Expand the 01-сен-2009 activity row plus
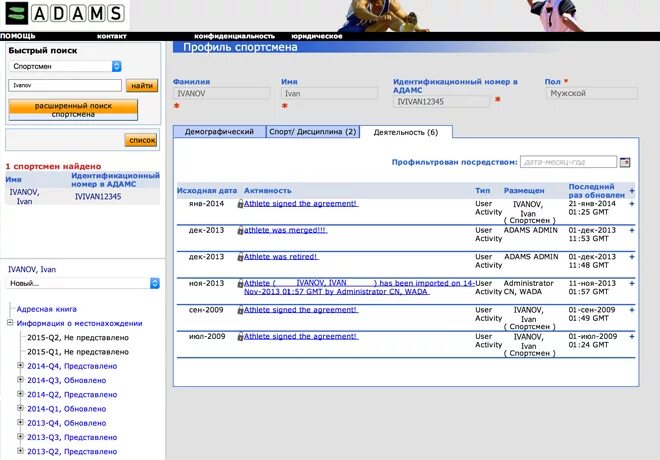660x460 pixels. 631,310
